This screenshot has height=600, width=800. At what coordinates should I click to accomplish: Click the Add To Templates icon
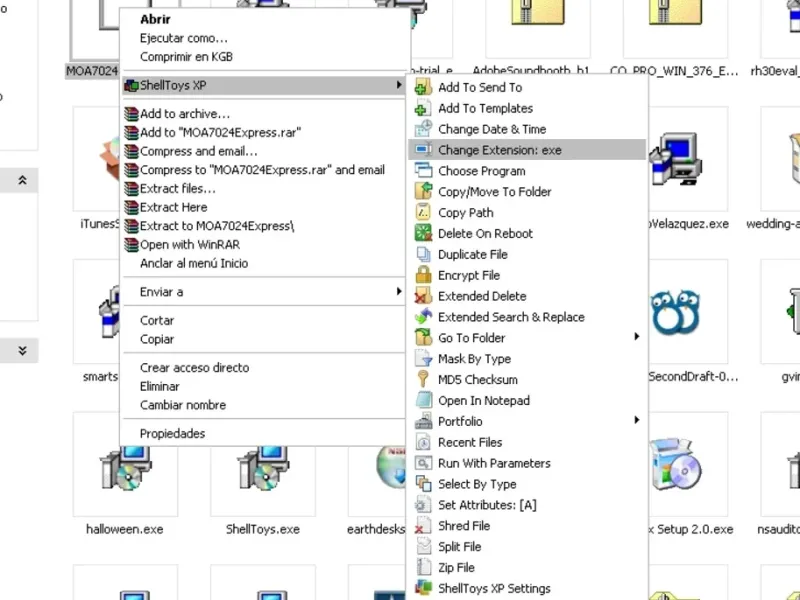(x=423, y=108)
